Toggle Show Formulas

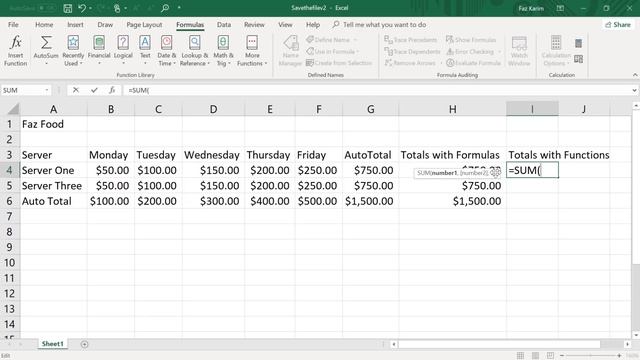471,40
